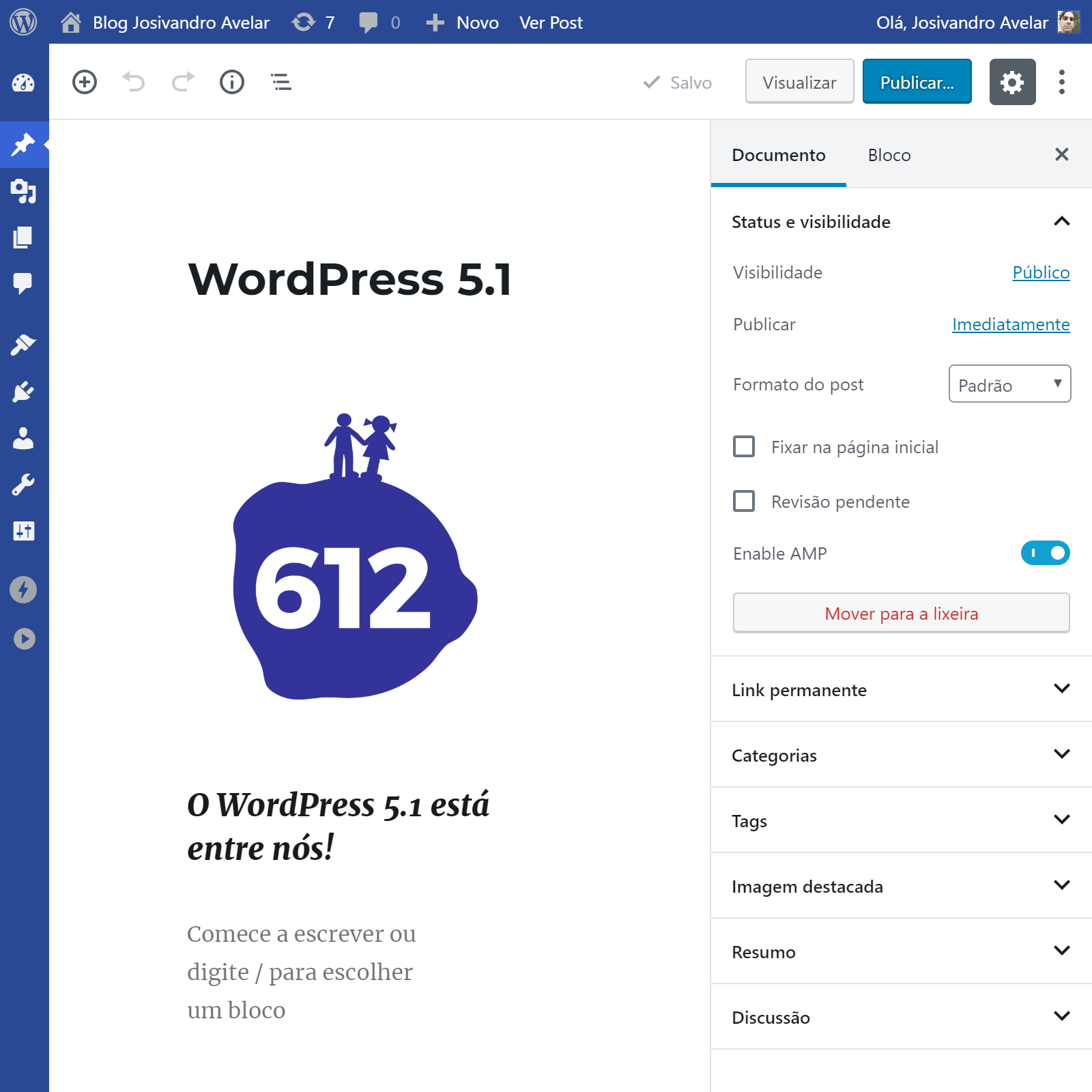Toggle settings sidebar with gear icon

(1013, 82)
